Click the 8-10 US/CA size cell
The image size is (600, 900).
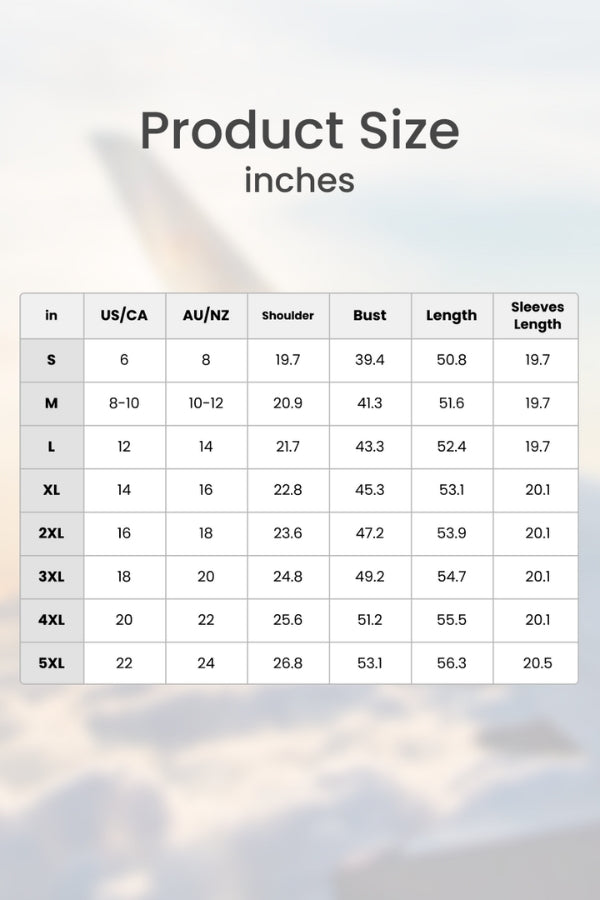(x=124, y=403)
